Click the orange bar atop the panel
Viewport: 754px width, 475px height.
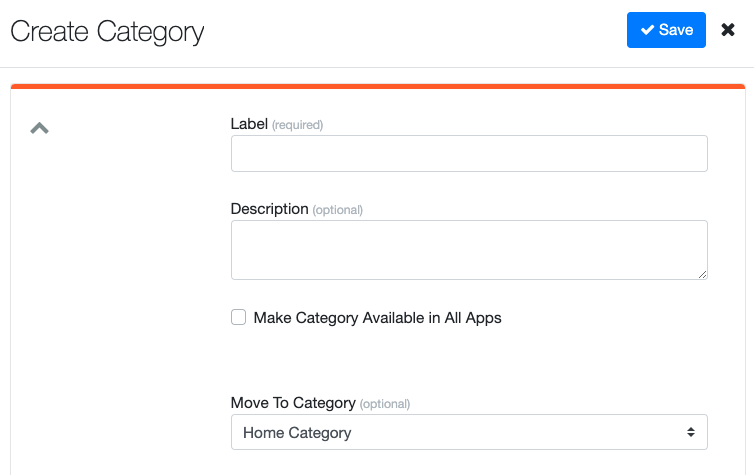point(377,86)
